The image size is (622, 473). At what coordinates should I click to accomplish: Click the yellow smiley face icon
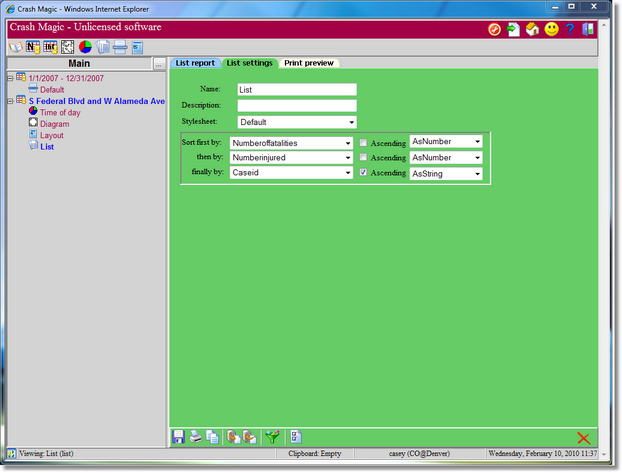[550, 29]
